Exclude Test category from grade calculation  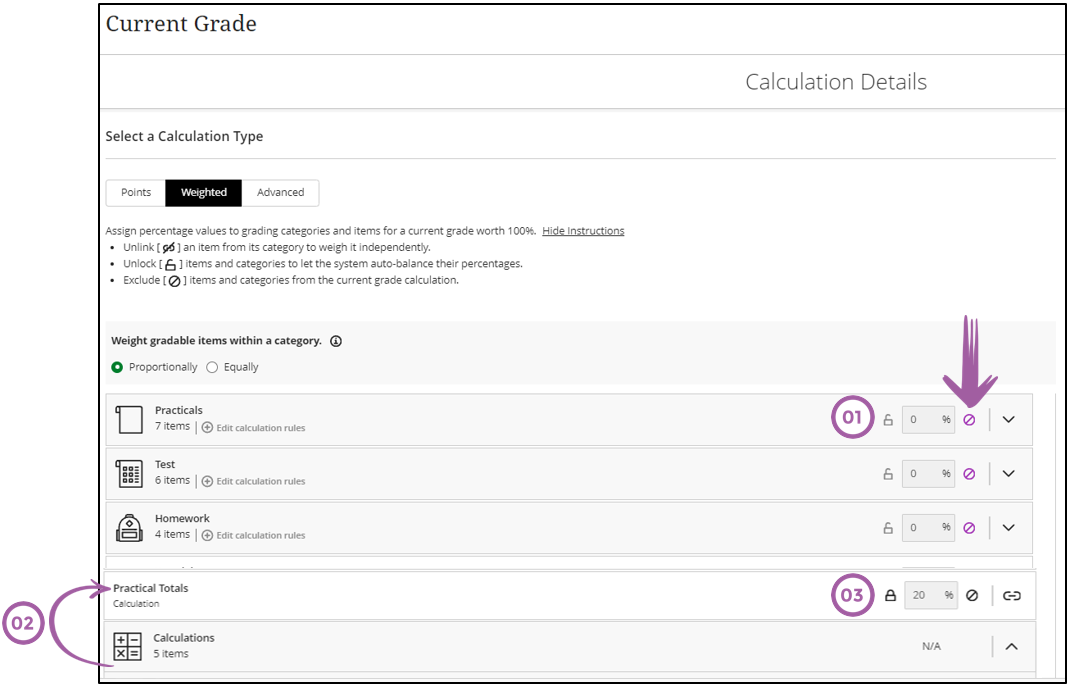[x=969, y=473]
